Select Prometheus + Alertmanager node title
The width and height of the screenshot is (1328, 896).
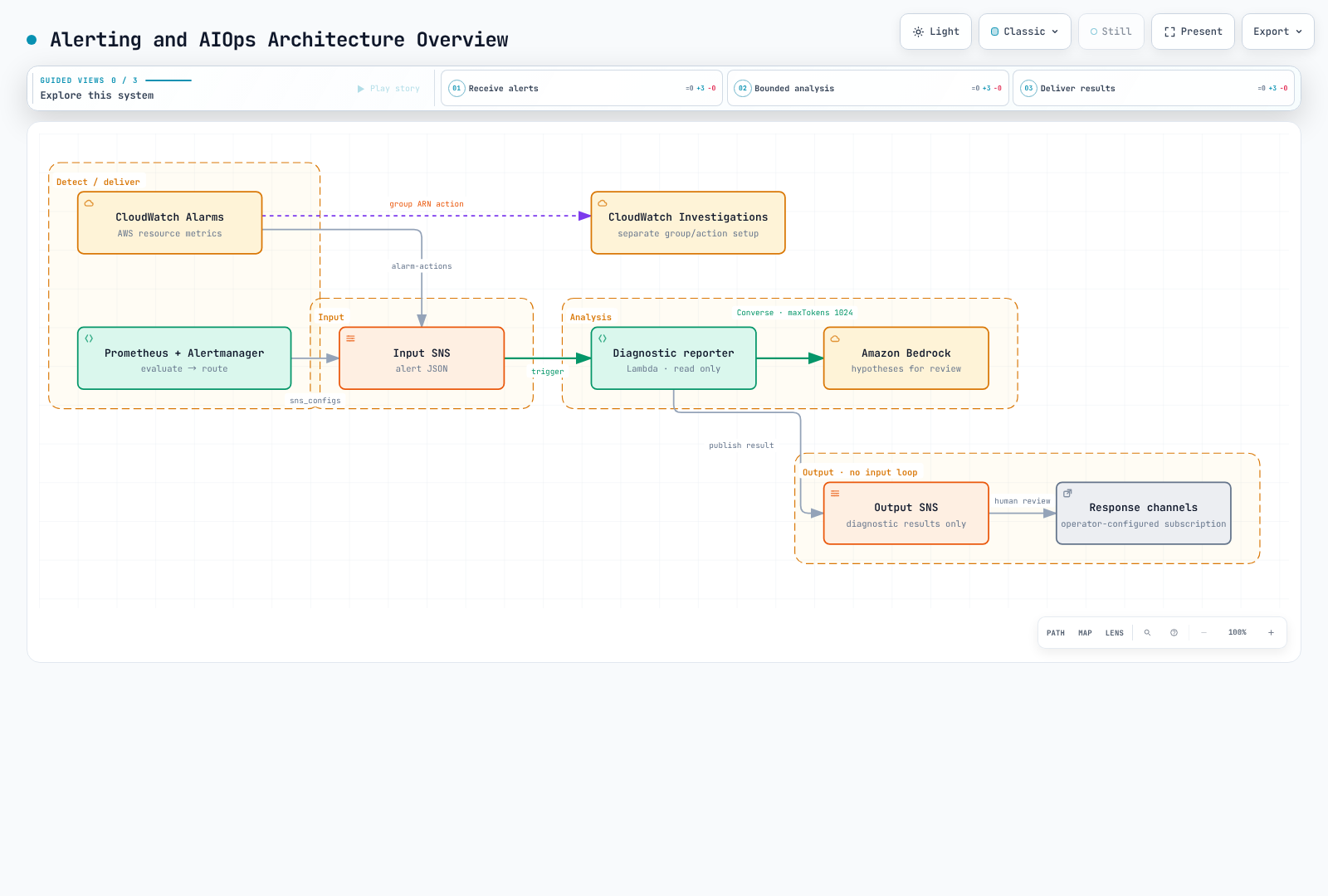[184, 353]
